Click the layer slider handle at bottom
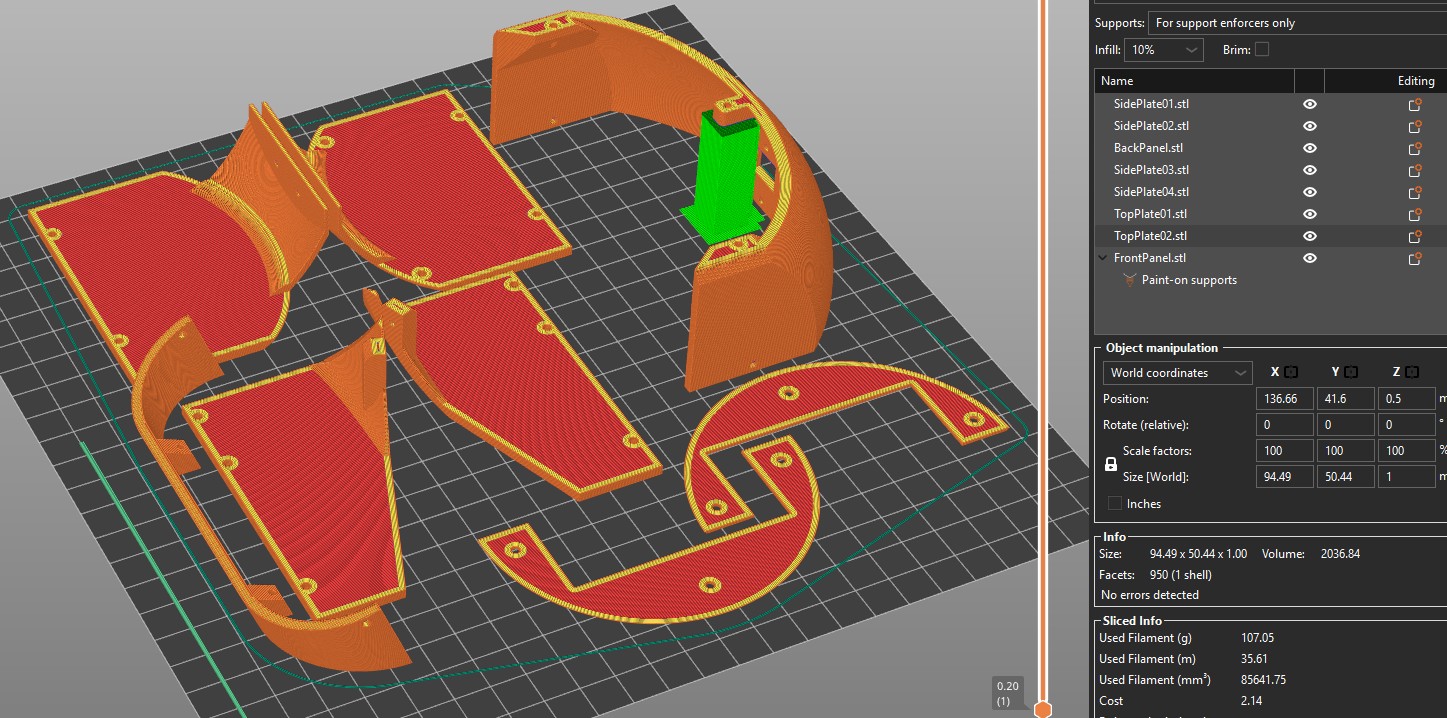Image resolution: width=1447 pixels, height=718 pixels. [1043, 709]
